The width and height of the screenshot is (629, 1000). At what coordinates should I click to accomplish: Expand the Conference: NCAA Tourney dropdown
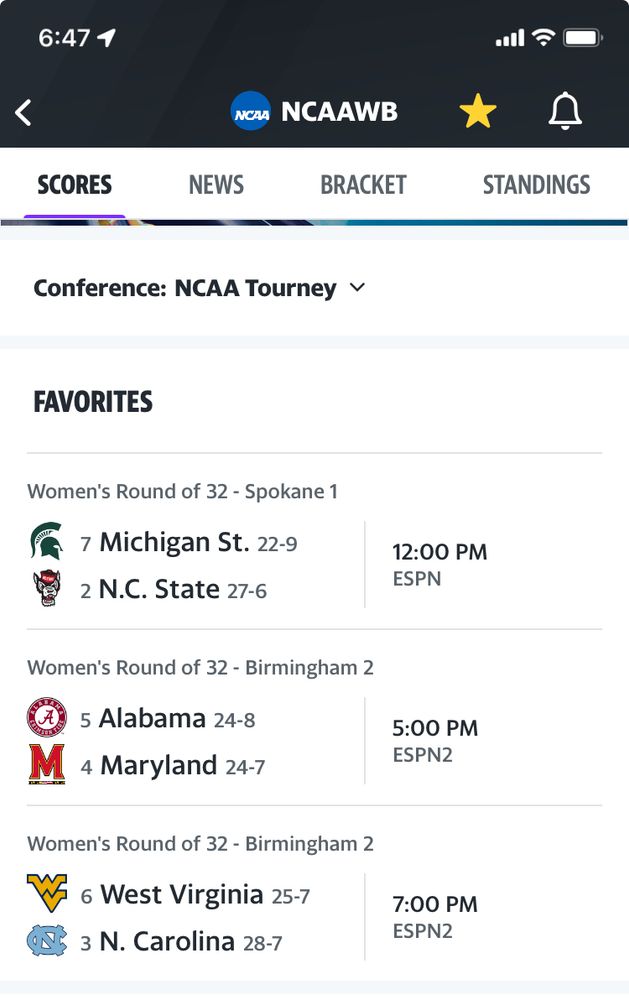[x=200, y=288]
